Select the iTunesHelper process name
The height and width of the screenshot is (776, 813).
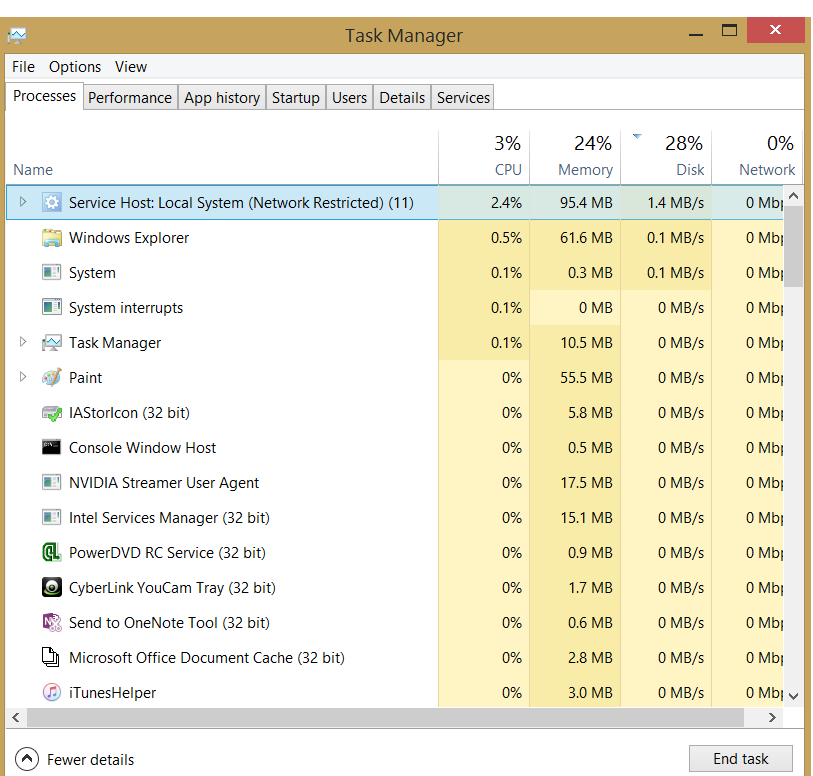(112, 693)
